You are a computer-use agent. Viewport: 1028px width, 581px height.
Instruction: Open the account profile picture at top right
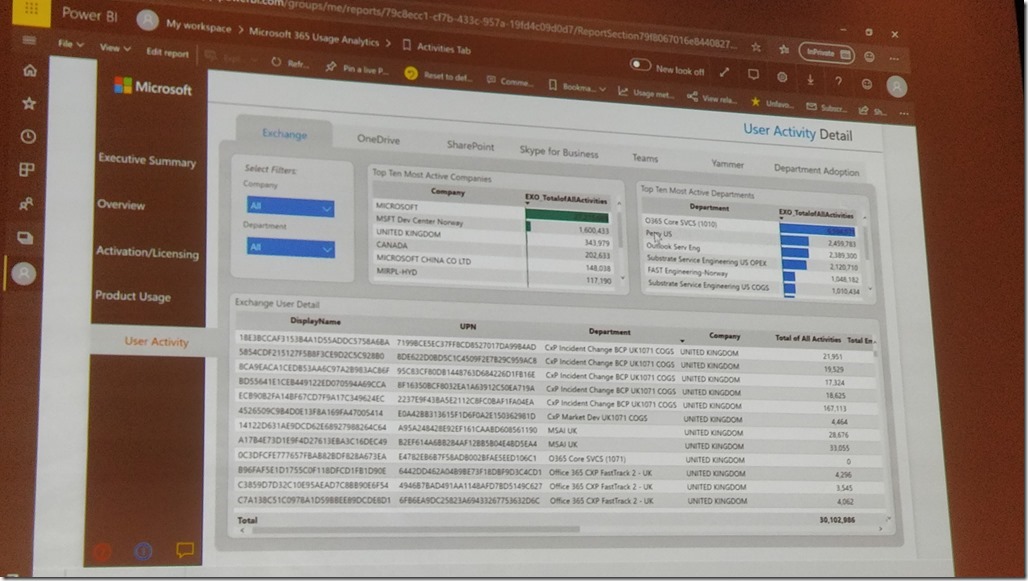(x=896, y=86)
